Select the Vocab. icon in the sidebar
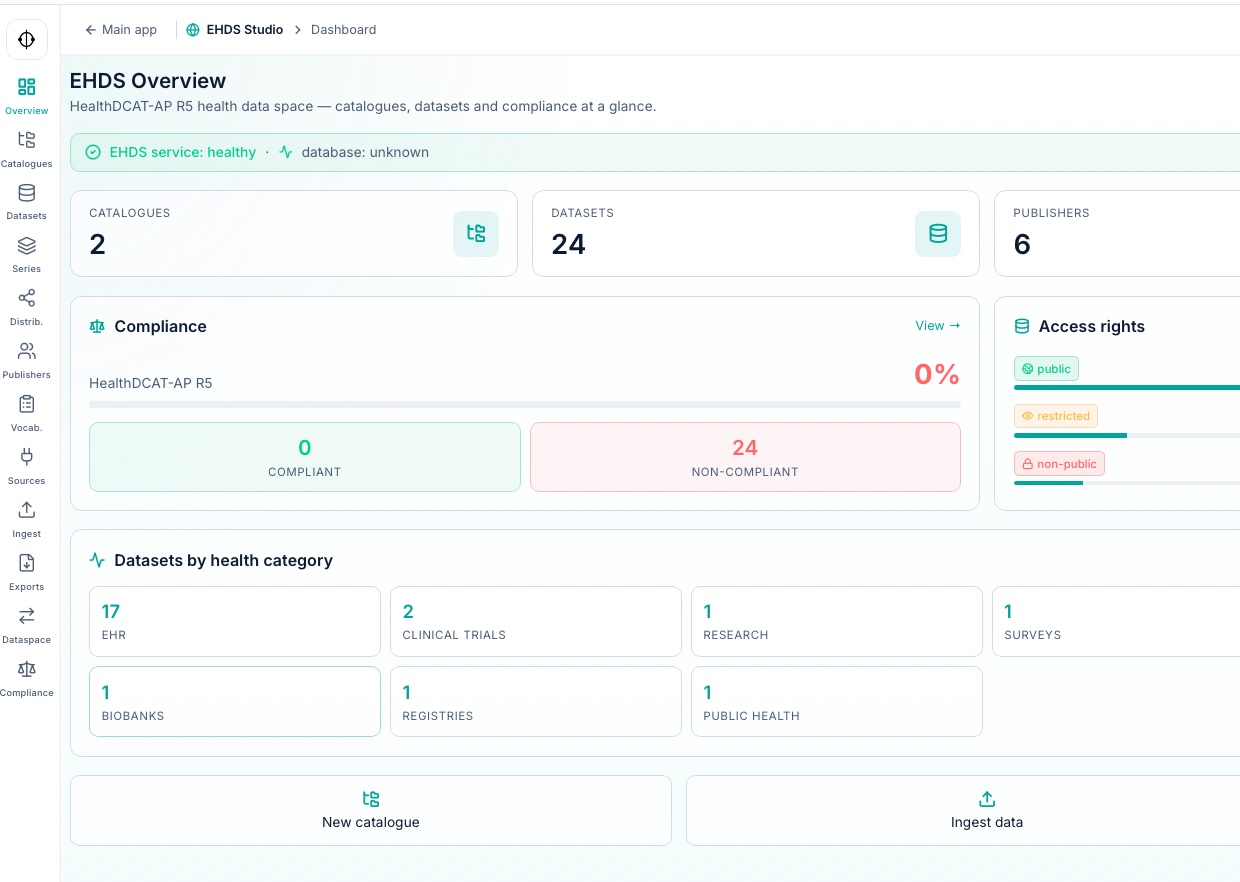 26,410
